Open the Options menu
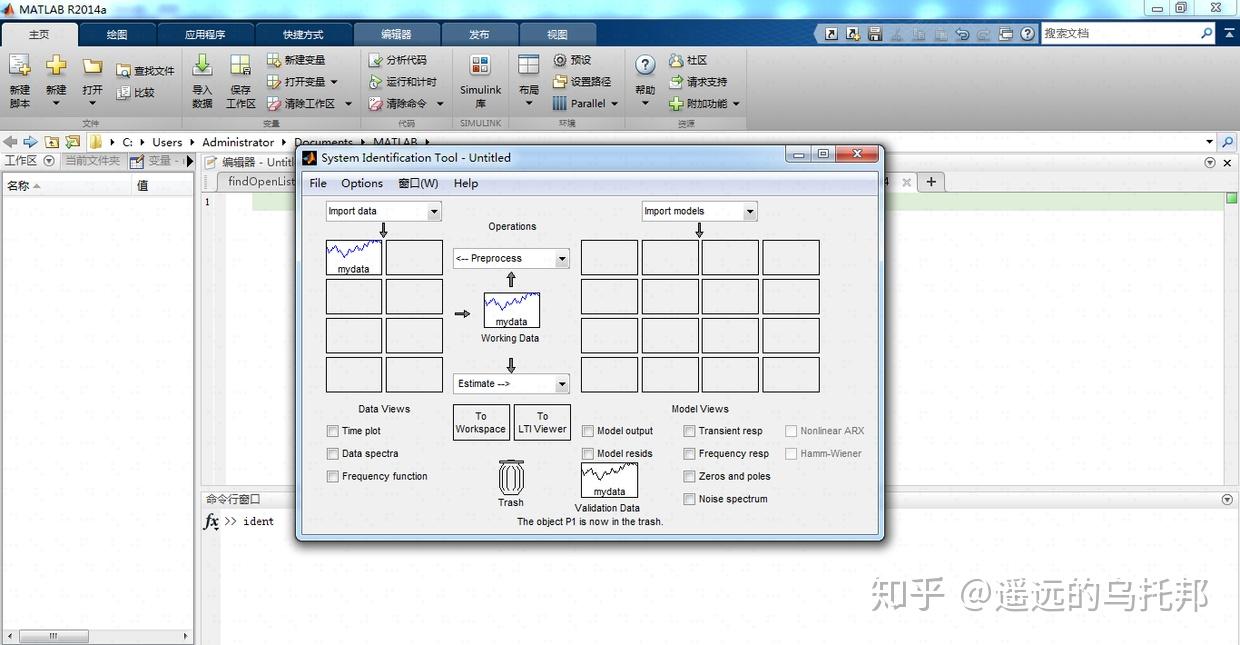 coord(361,183)
